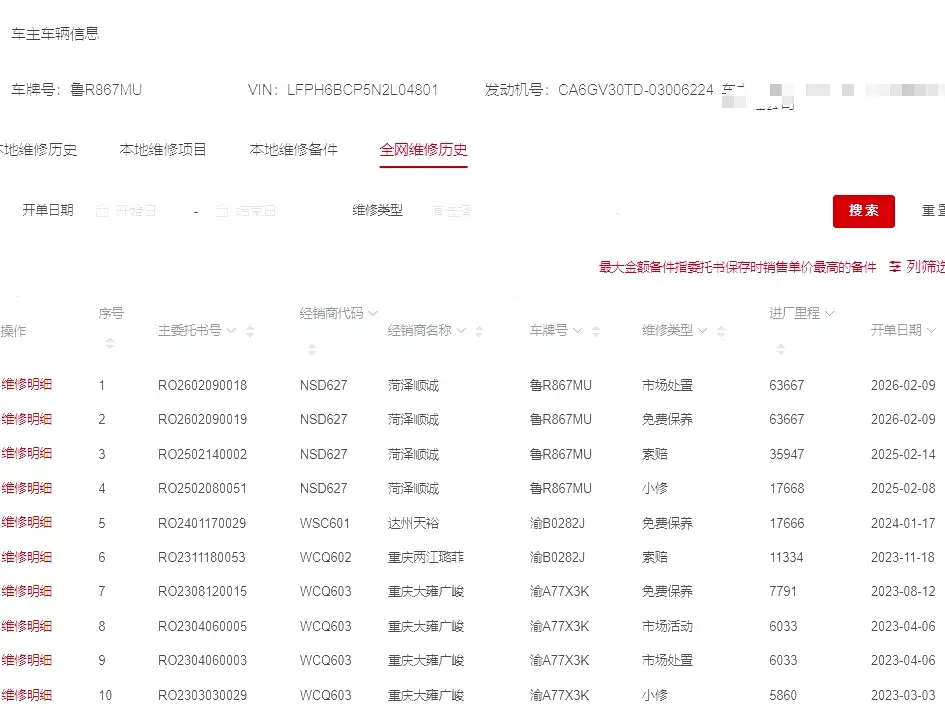945x709 pixels.
Task: Expand the 开单日期 column header chevron
Action: coord(931,330)
